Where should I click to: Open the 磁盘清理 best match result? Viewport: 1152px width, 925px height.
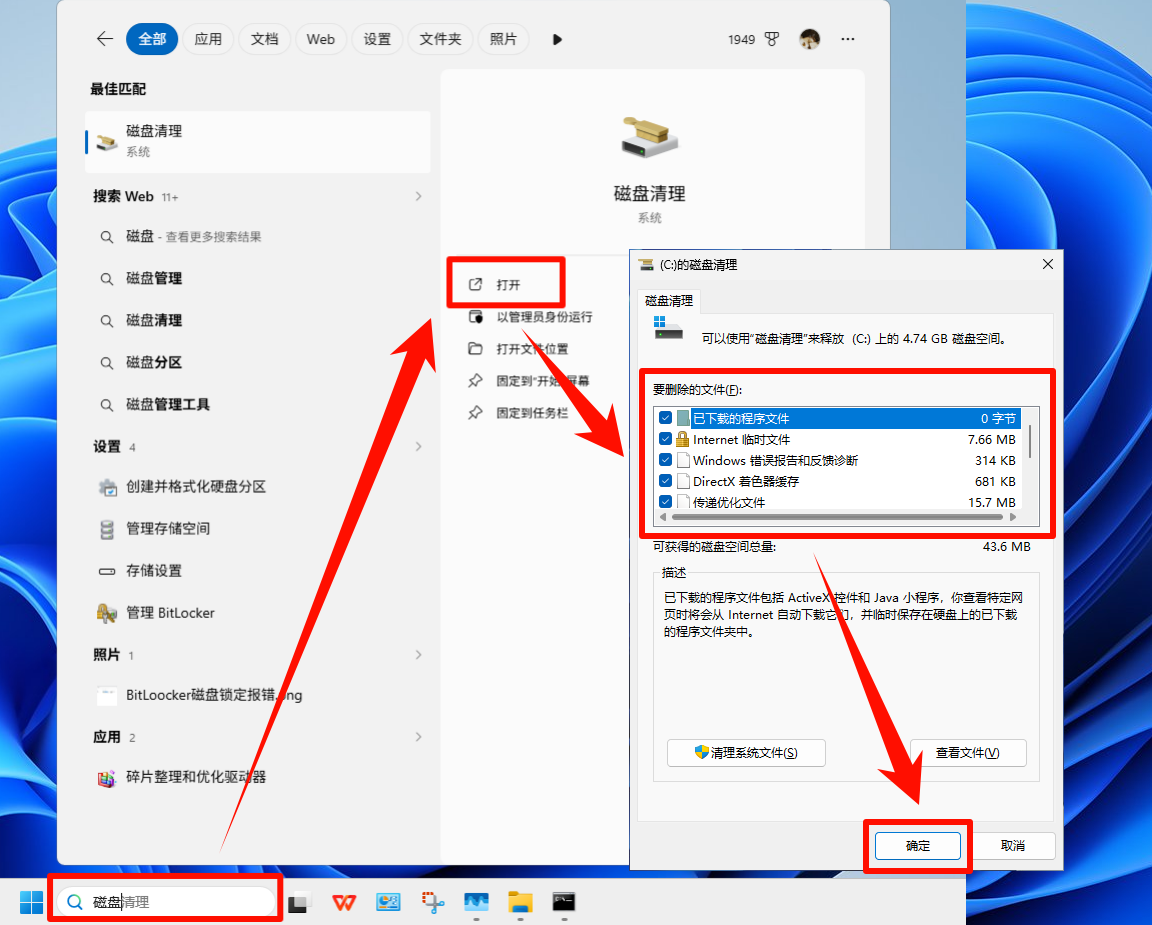click(258, 141)
